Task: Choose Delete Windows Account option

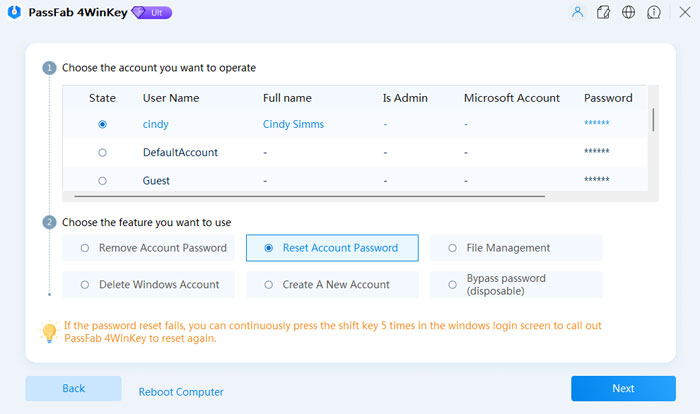Action: (x=148, y=284)
